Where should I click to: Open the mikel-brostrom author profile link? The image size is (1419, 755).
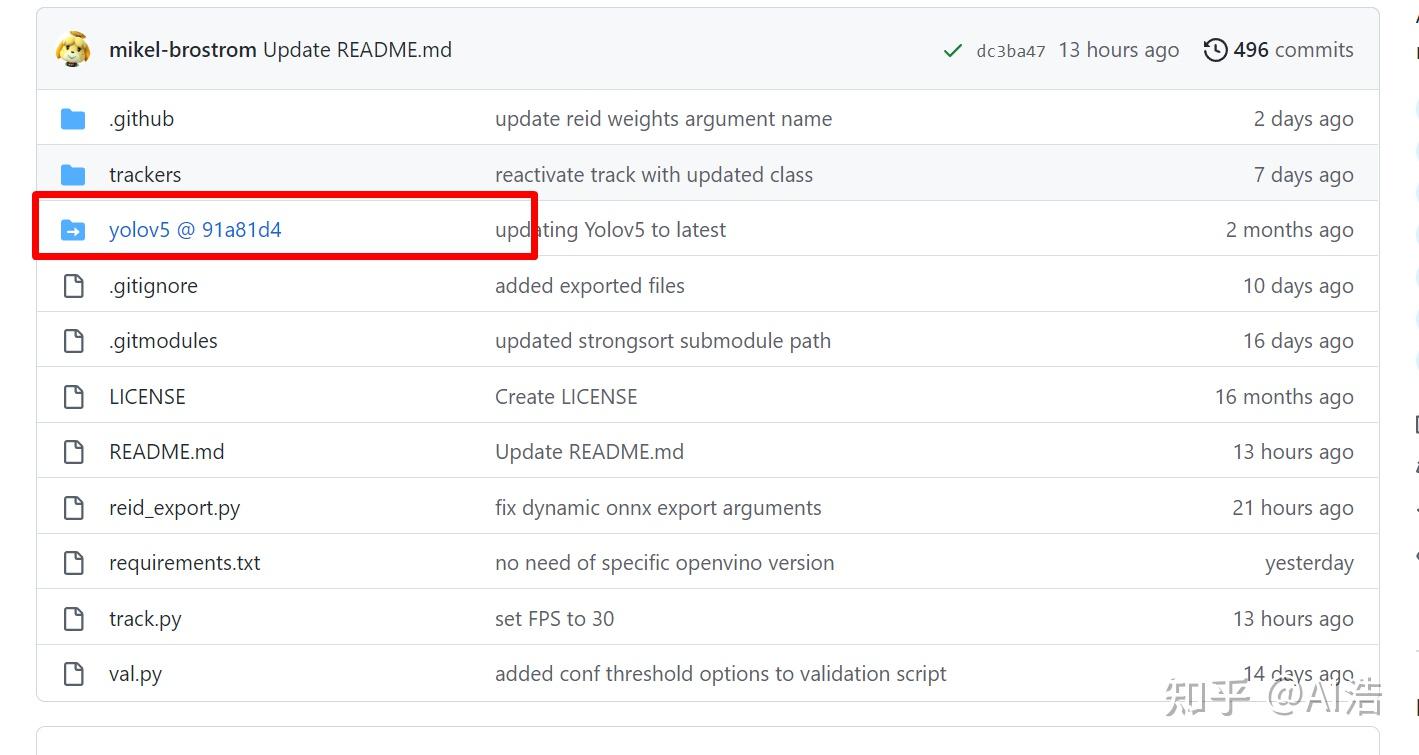pyautogui.click(x=182, y=50)
